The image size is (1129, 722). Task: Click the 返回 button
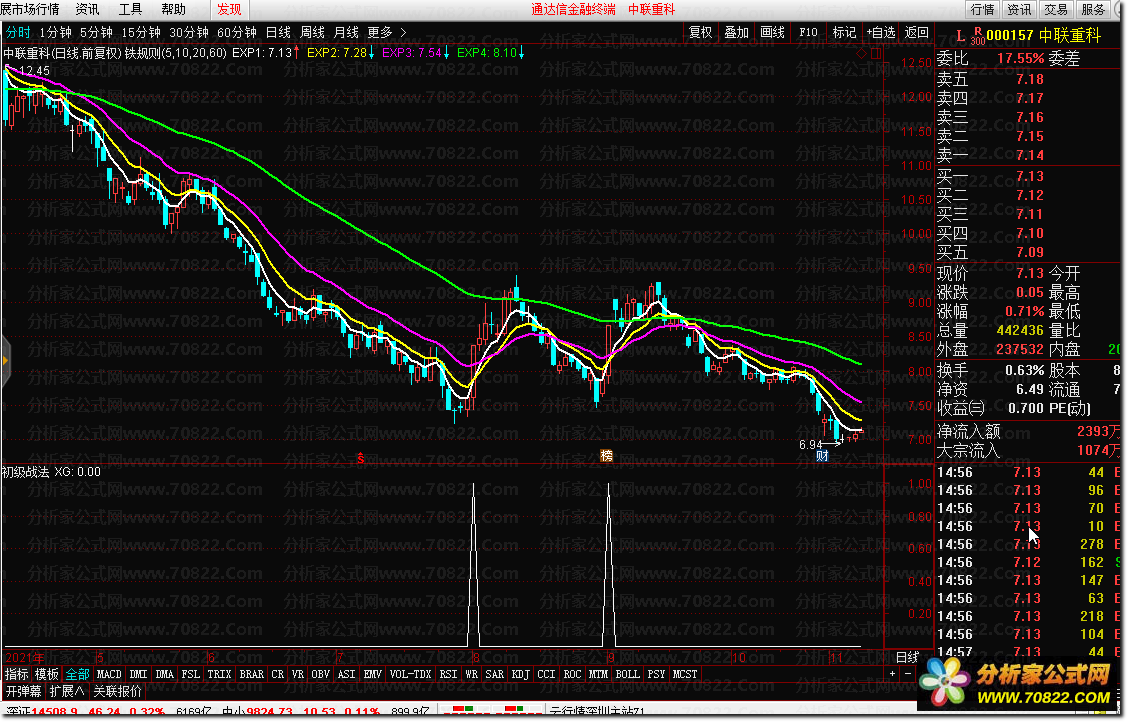coord(917,32)
